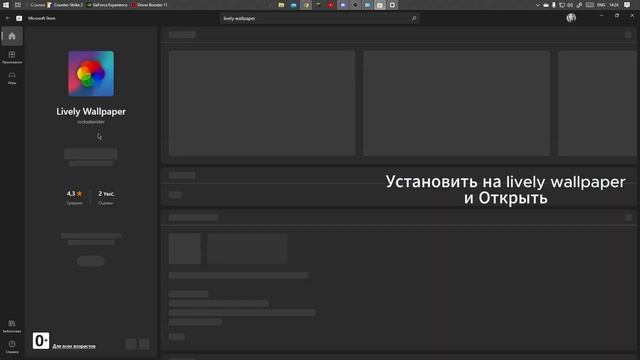The height and width of the screenshot is (360, 640).
Task: Open the user profile avatar
Action: pyautogui.click(x=571, y=18)
